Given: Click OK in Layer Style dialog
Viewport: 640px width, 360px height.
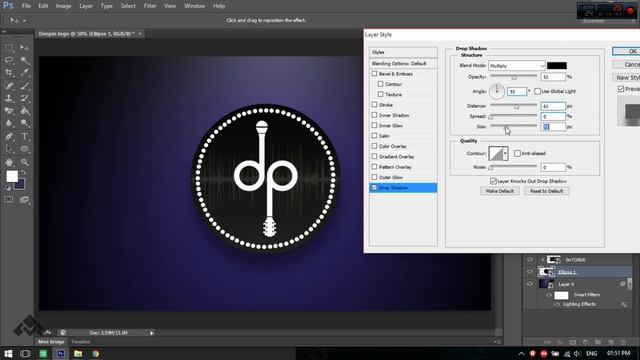Looking at the screenshot, I should click(627, 51).
